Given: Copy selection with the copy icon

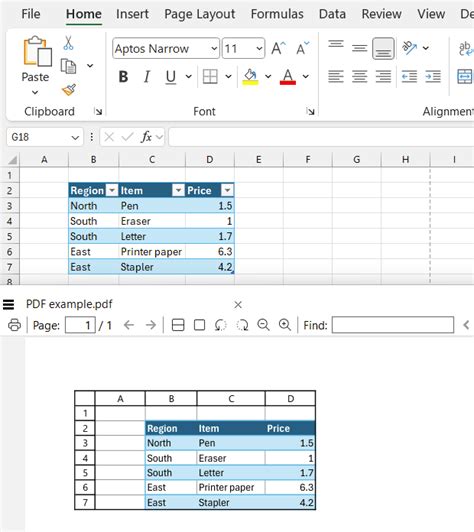Looking at the screenshot, I should coord(68,66).
